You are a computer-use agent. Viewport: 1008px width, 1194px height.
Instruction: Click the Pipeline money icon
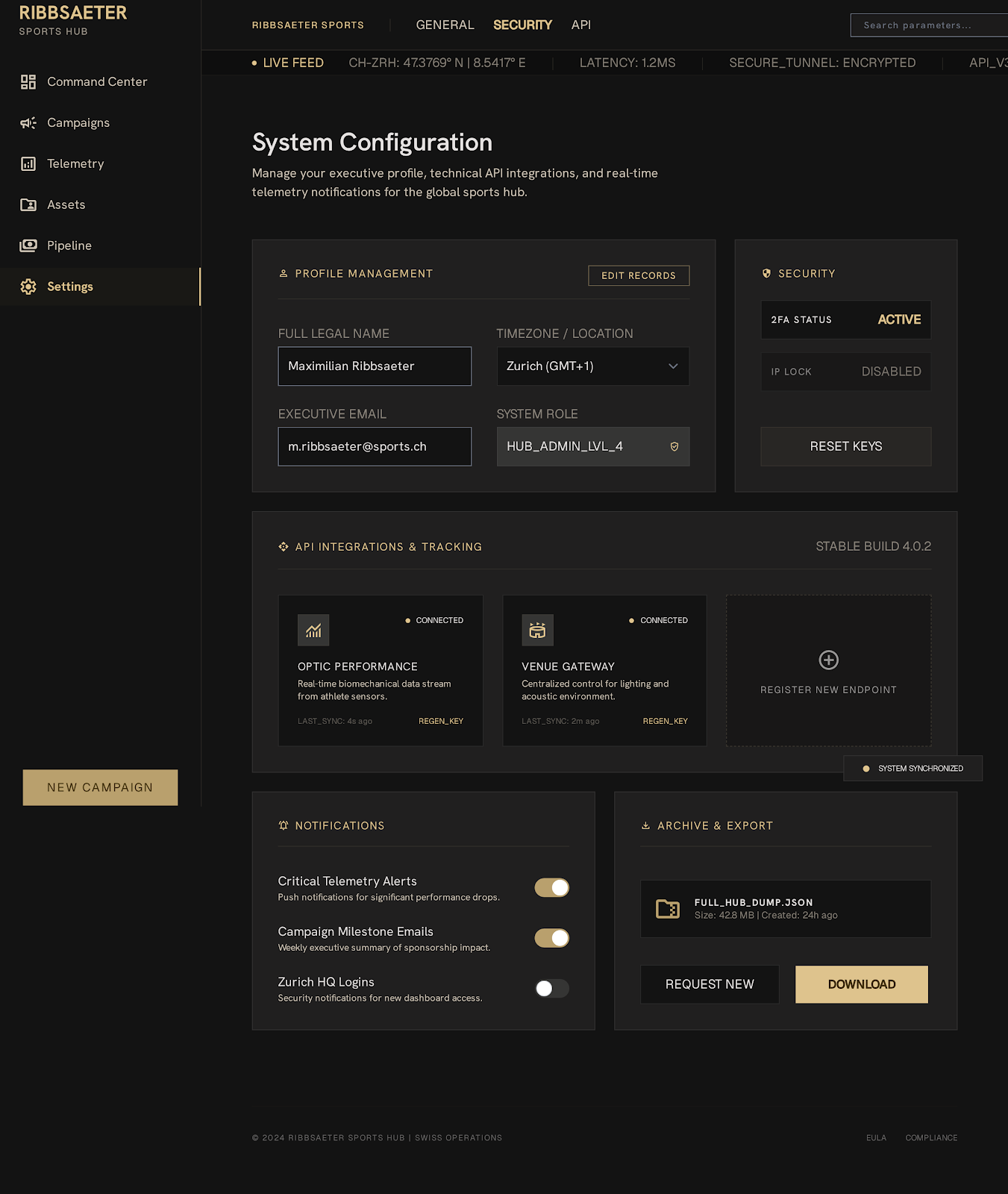[x=28, y=246]
